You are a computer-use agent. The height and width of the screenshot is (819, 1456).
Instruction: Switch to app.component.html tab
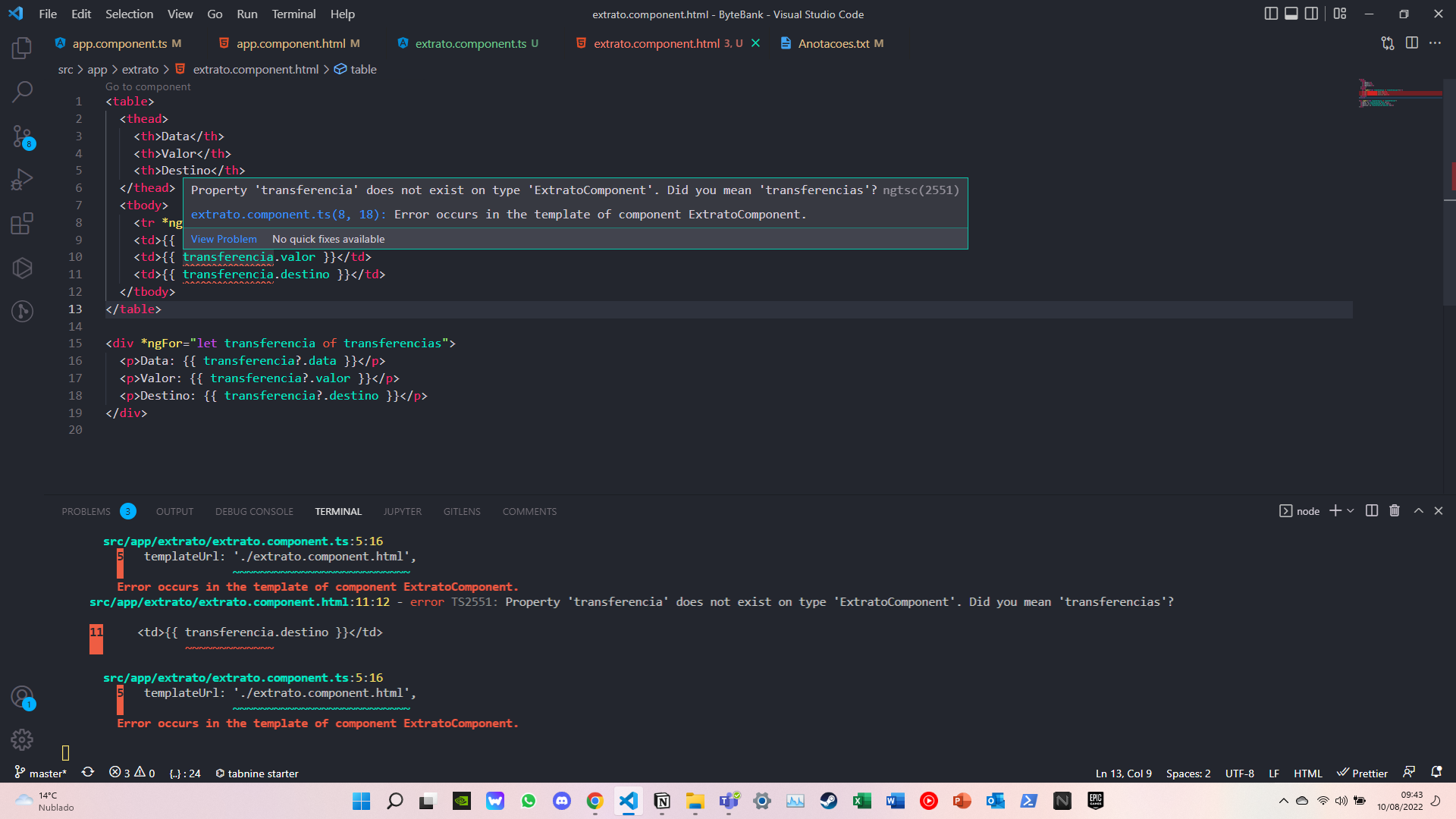click(x=290, y=43)
